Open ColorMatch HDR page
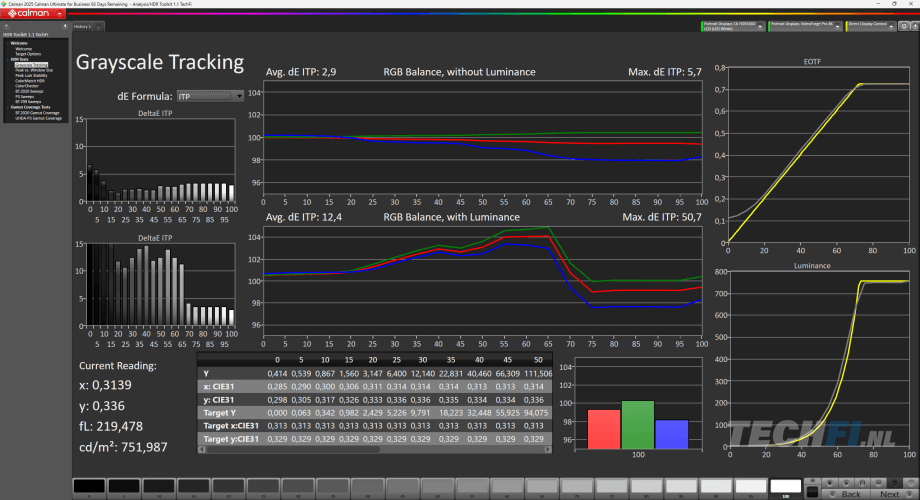The image size is (920, 500). (29, 80)
